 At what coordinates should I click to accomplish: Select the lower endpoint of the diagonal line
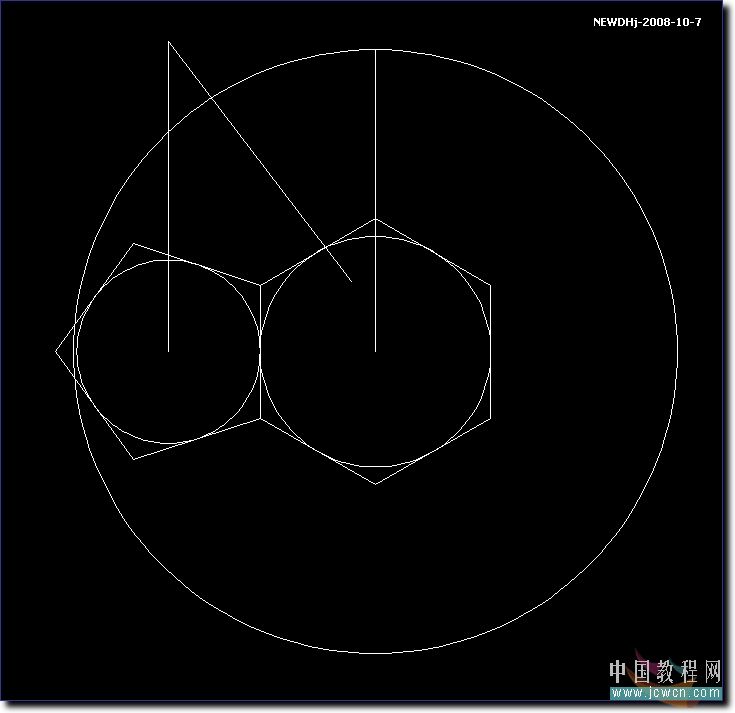click(352, 283)
